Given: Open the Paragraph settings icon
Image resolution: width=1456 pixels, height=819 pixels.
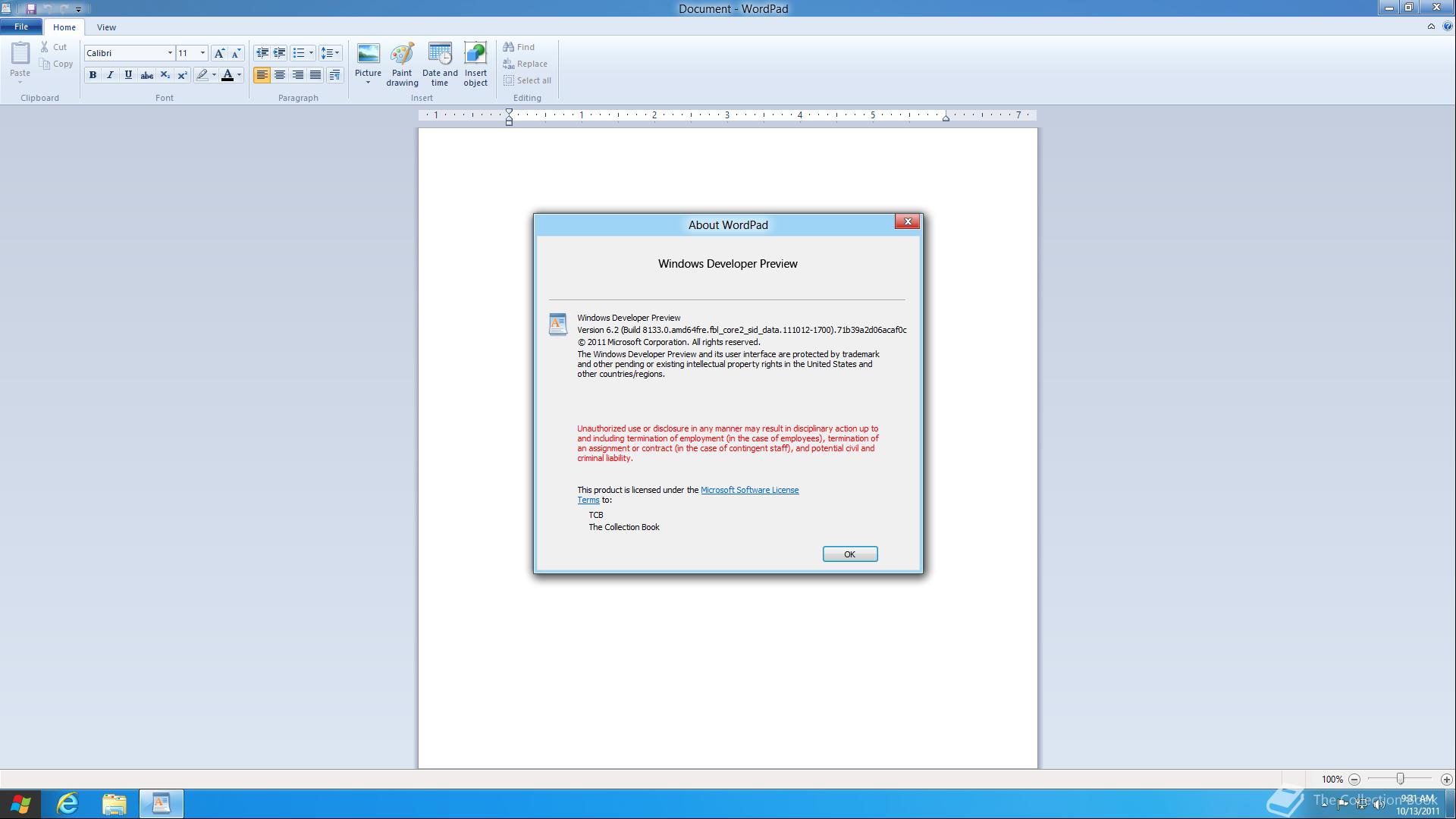Looking at the screenshot, I should pos(334,75).
